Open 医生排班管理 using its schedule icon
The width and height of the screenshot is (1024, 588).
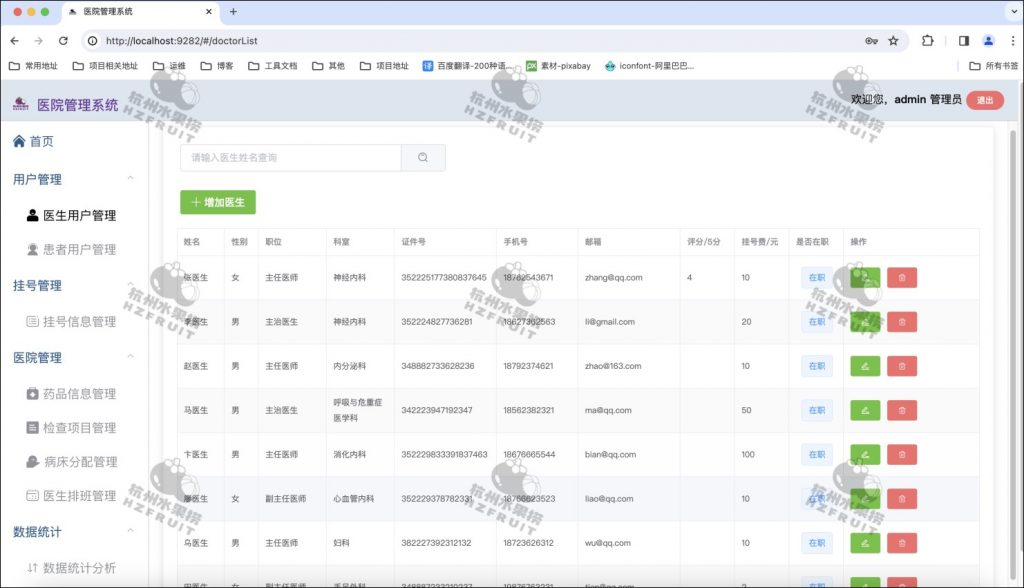34,495
